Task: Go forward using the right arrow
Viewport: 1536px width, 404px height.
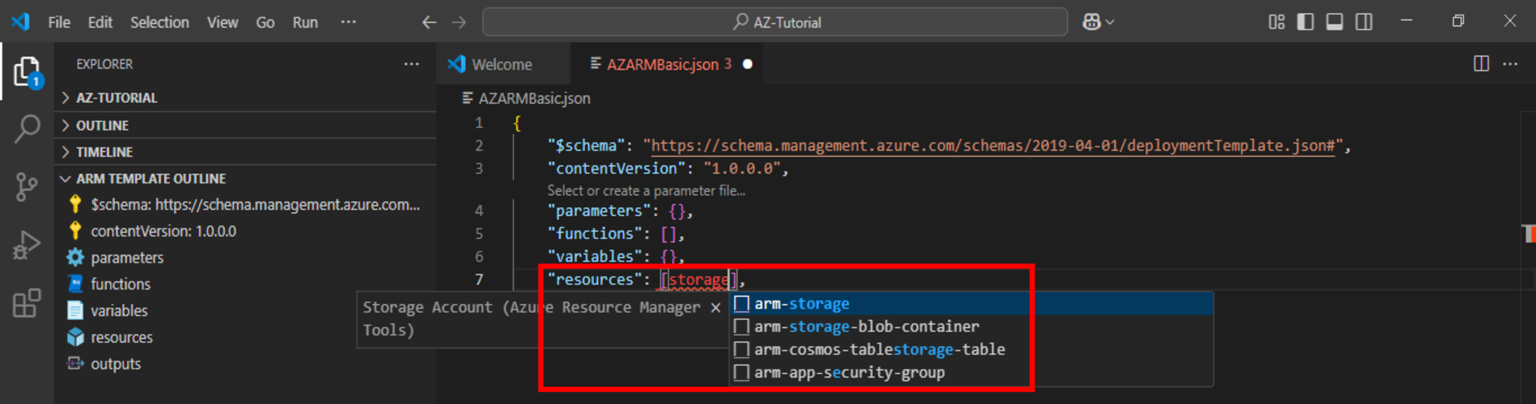Action: pos(459,22)
